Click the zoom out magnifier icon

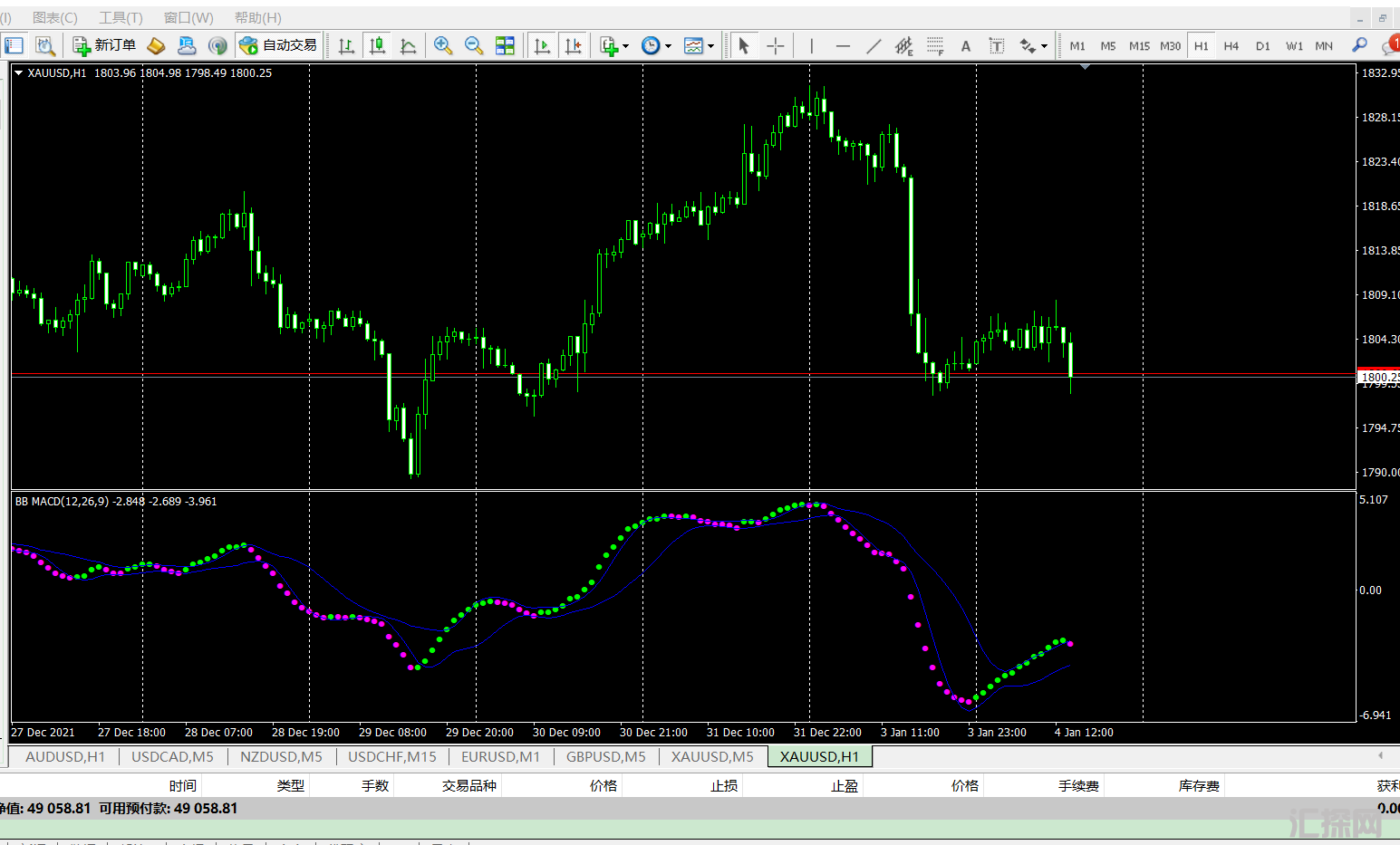tap(474, 45)
